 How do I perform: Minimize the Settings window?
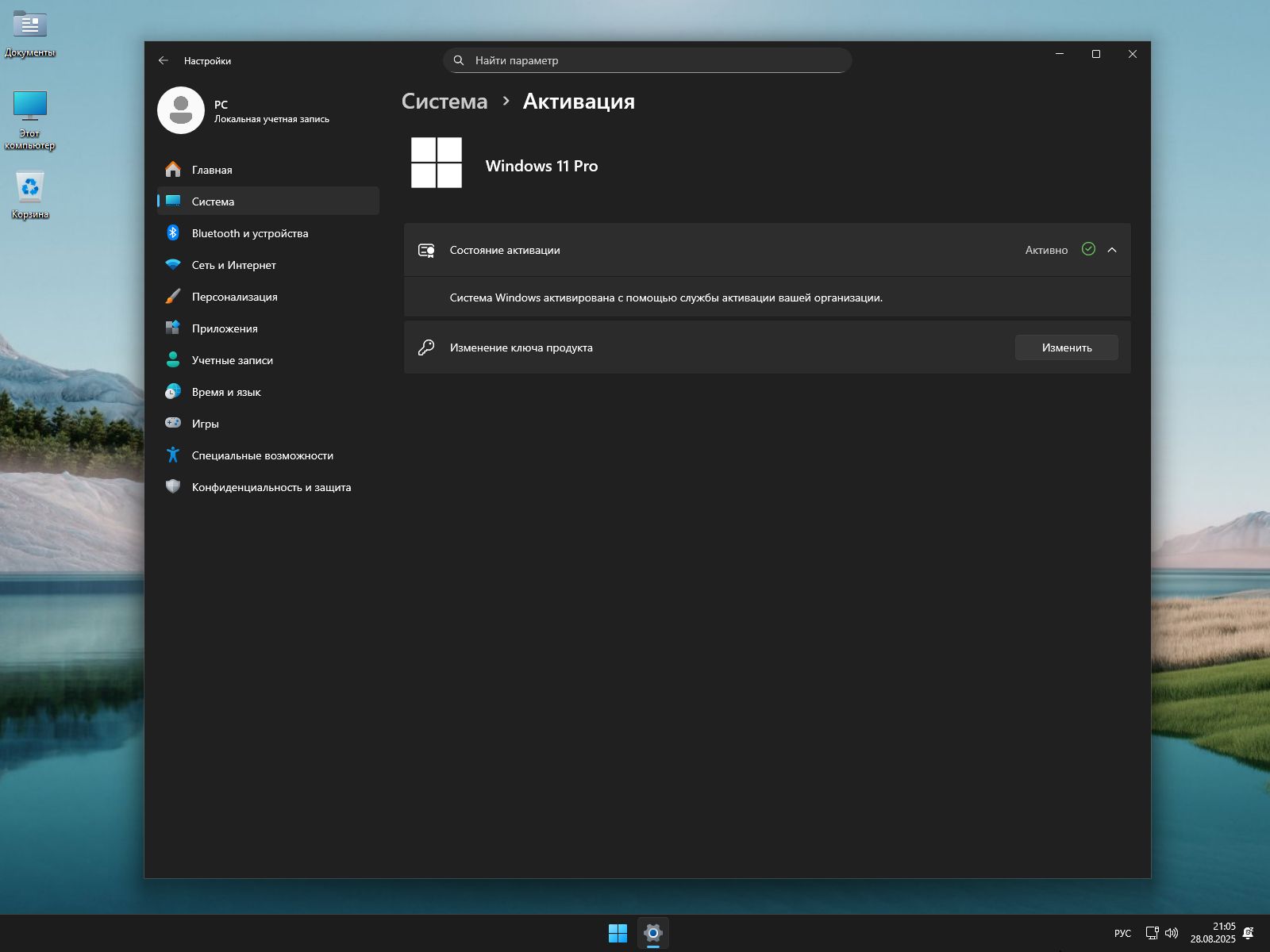1060,54
